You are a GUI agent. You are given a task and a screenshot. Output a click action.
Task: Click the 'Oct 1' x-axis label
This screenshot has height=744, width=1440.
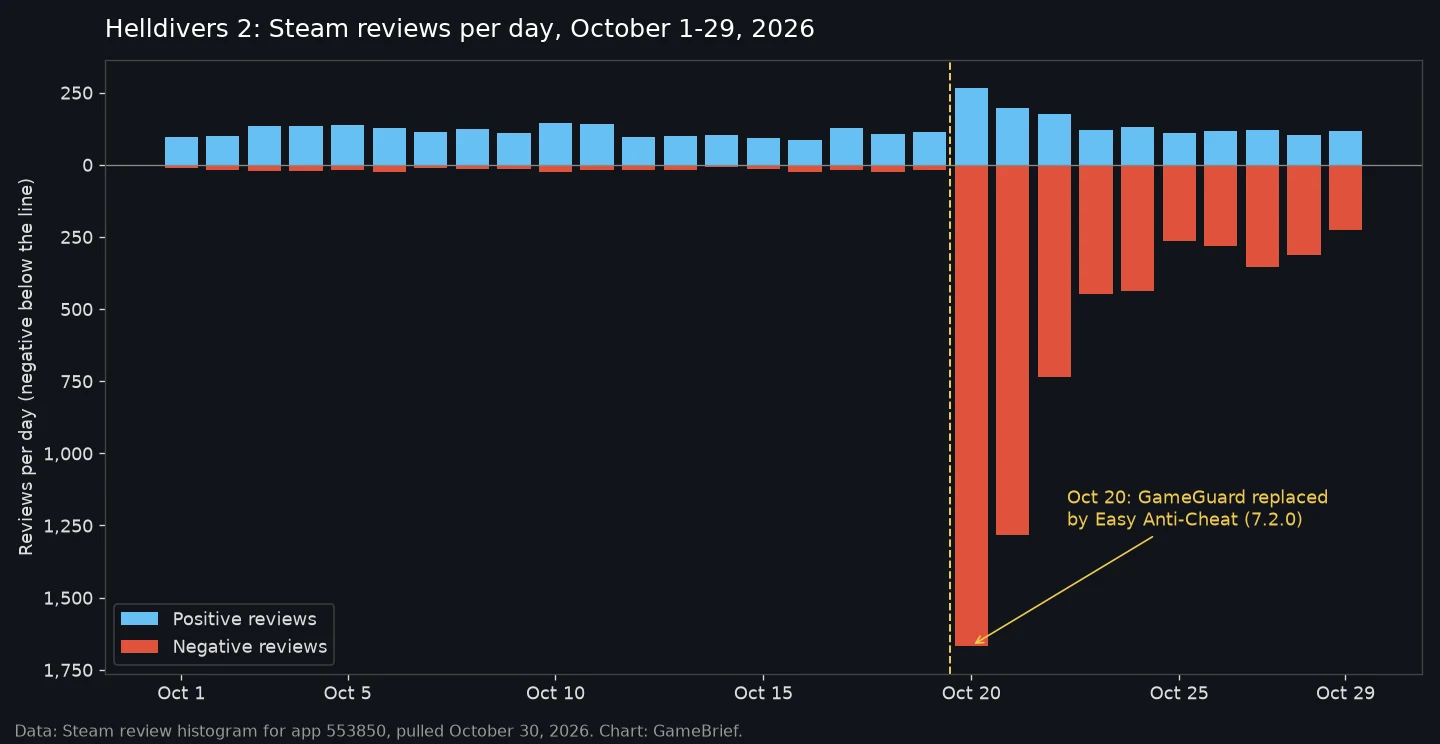coord(181,693)
